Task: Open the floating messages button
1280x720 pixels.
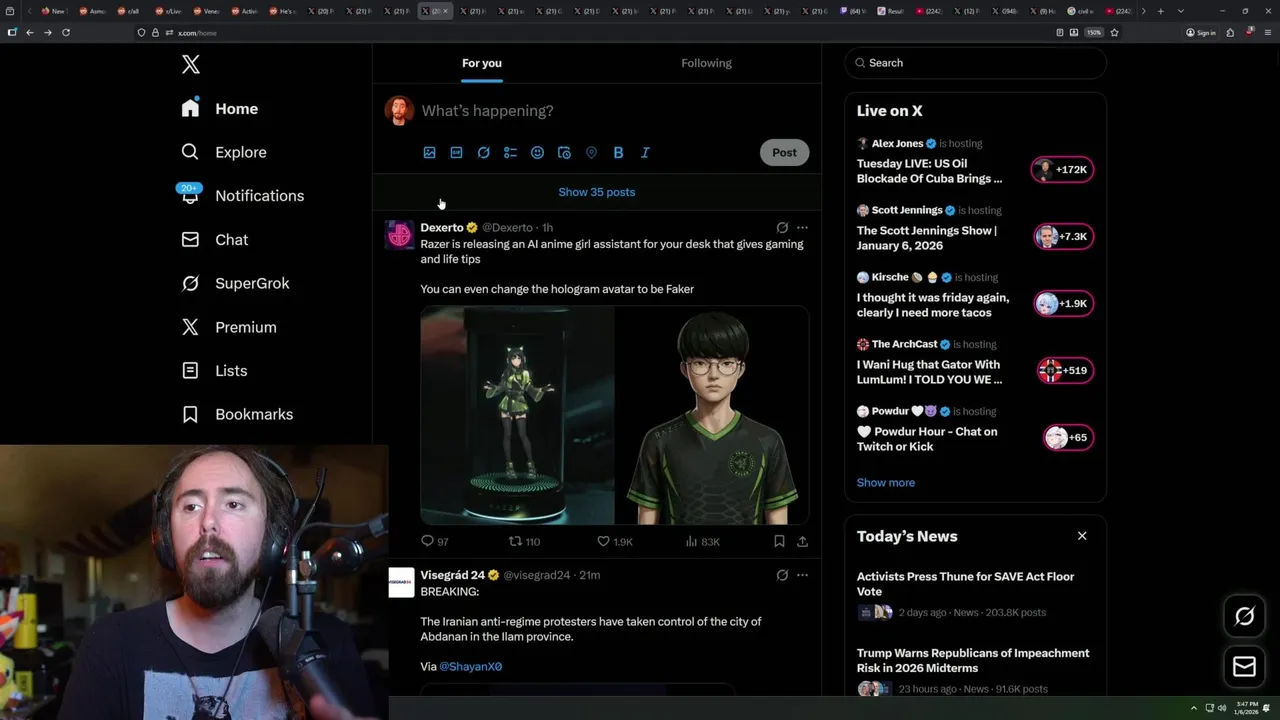Action: 1245,667
